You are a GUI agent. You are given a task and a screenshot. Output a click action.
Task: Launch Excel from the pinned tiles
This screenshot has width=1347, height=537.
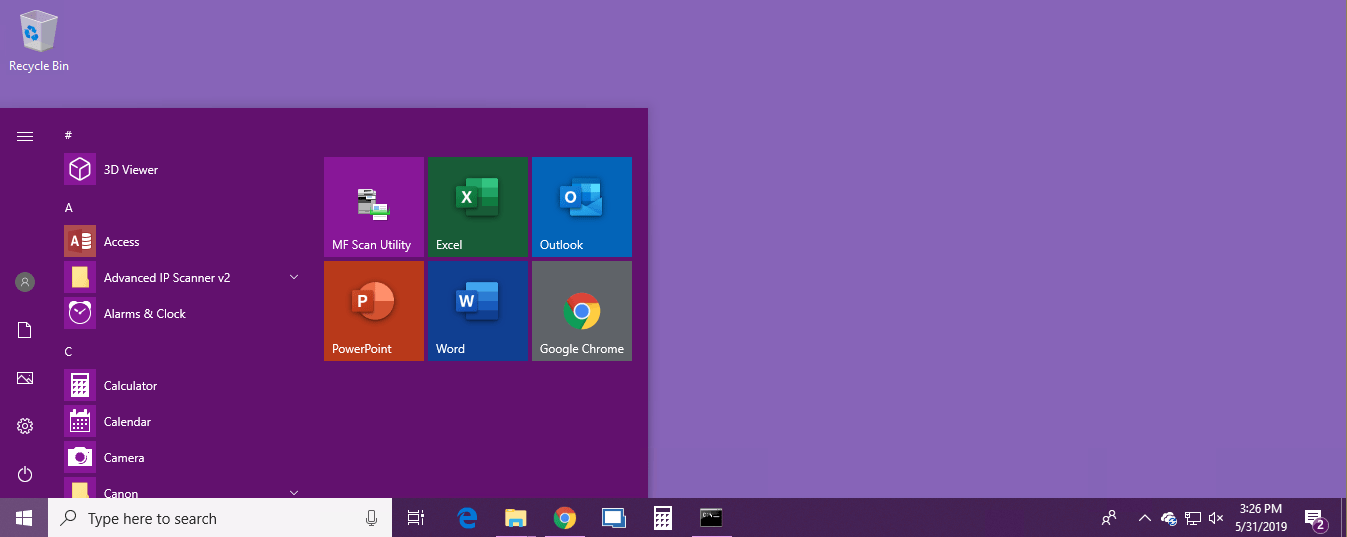point(478,207)
